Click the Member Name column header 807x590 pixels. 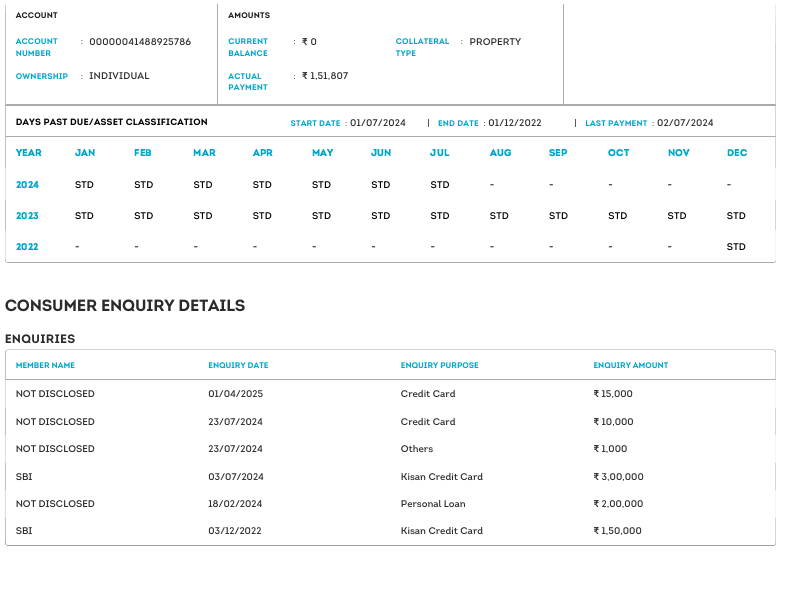point(45,365)
